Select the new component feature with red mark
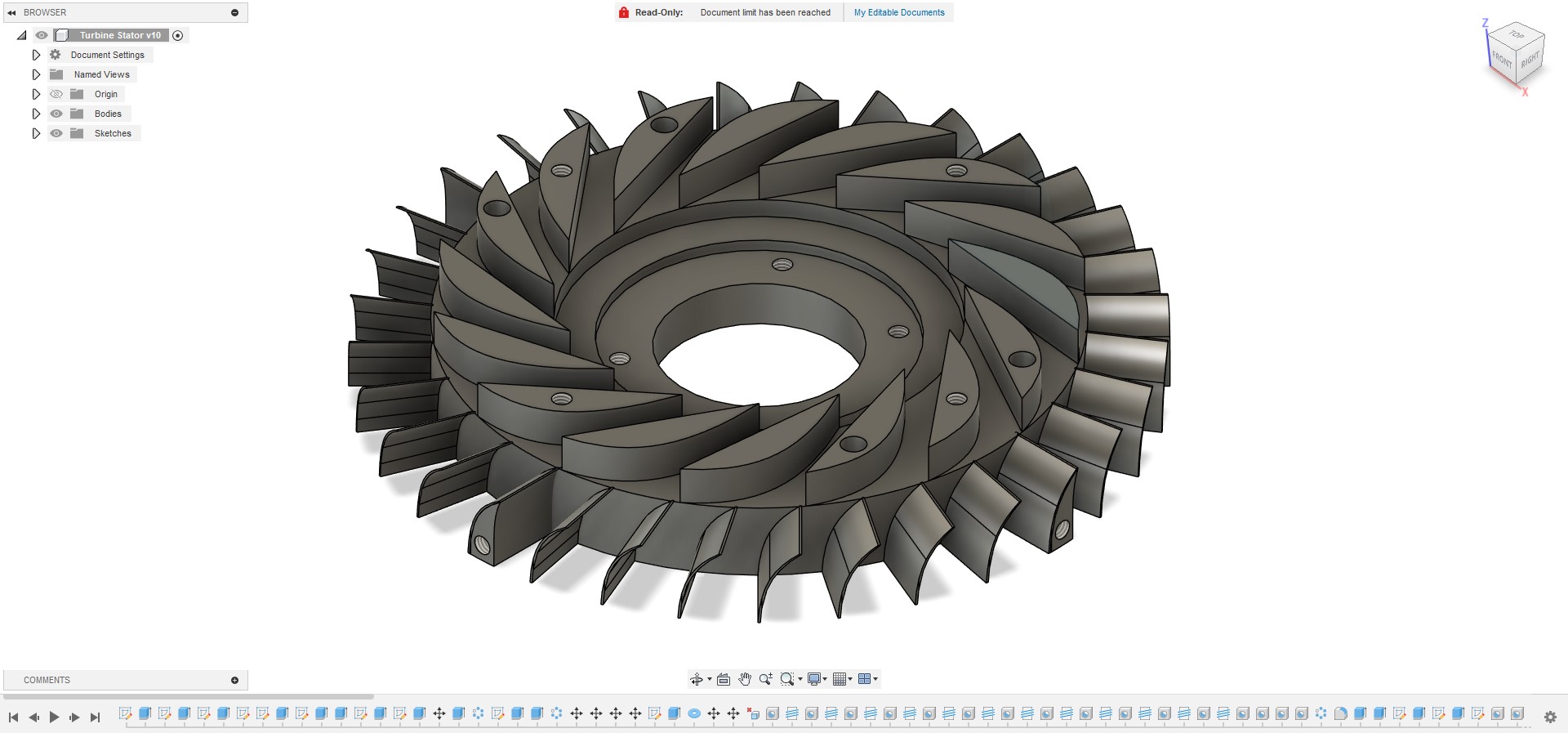The image size is (1568, 733). (x=753, y=713)
